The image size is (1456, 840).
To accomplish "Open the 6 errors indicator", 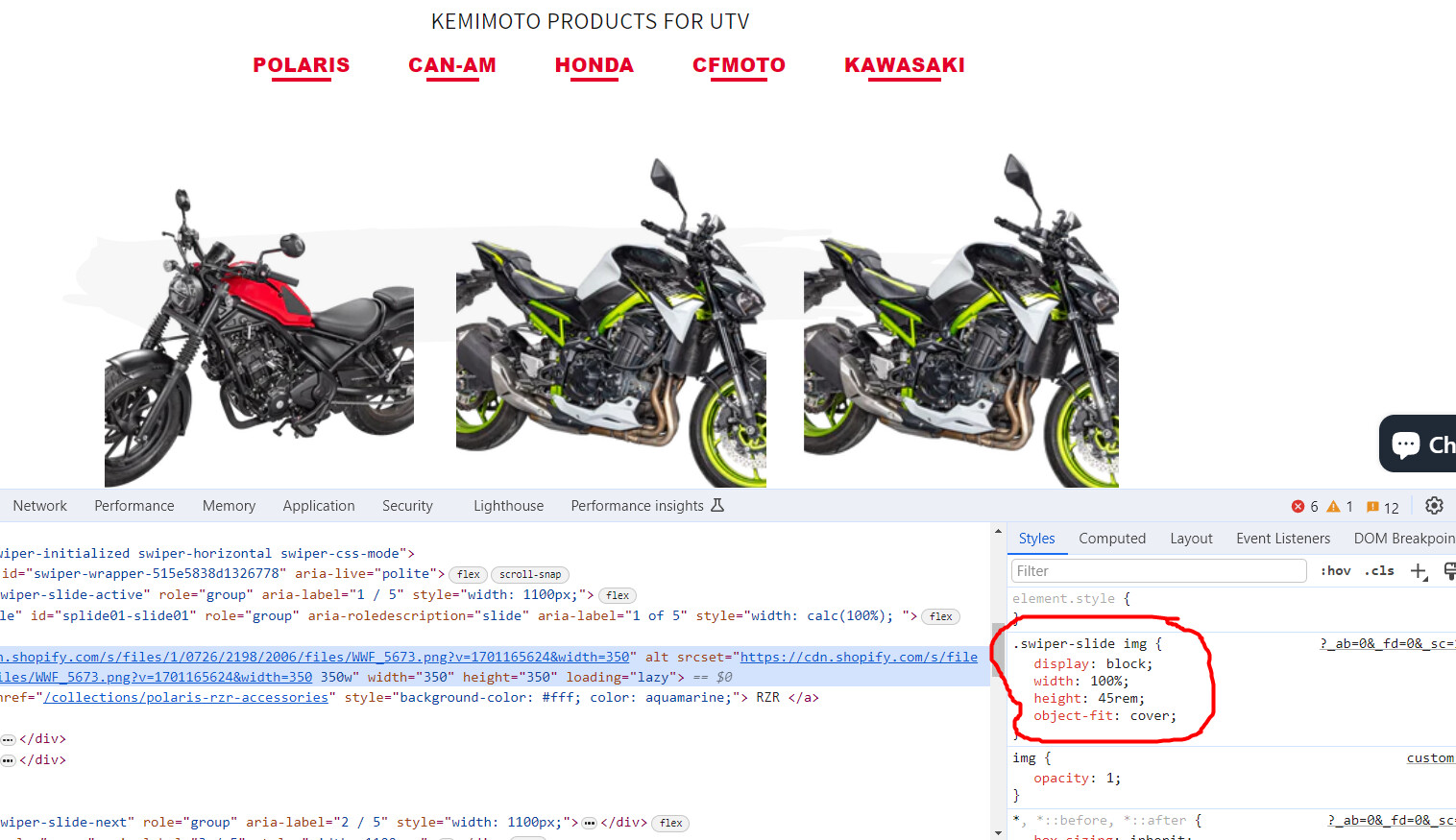I will point(1304,507).
